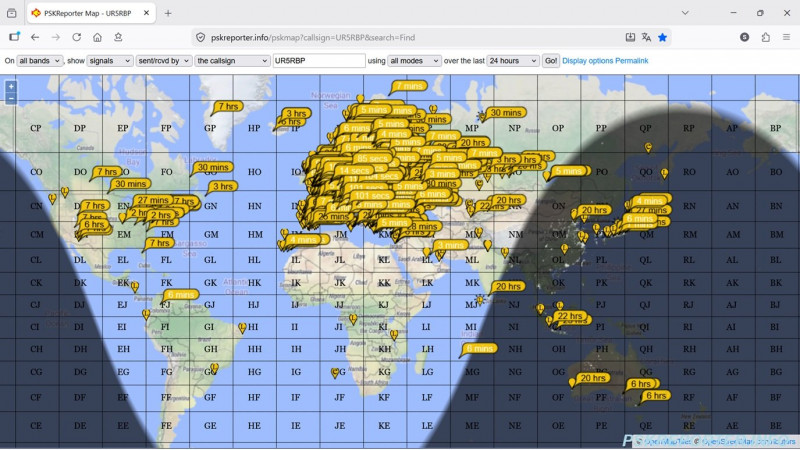The height and width of the screenshot is (450, 800).
Task: Open the 'all modes' dropdown
Action: pos(414,61)
